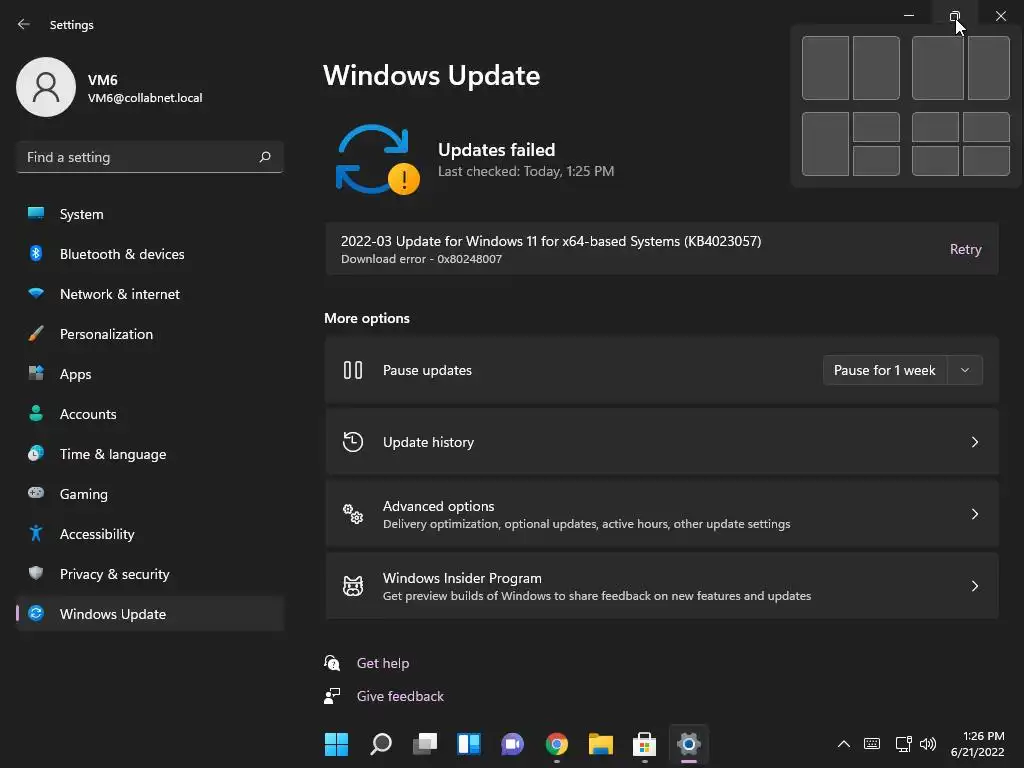Open Time & language settings
Viewport: 1024px width, 768px height.
[150, 454]
